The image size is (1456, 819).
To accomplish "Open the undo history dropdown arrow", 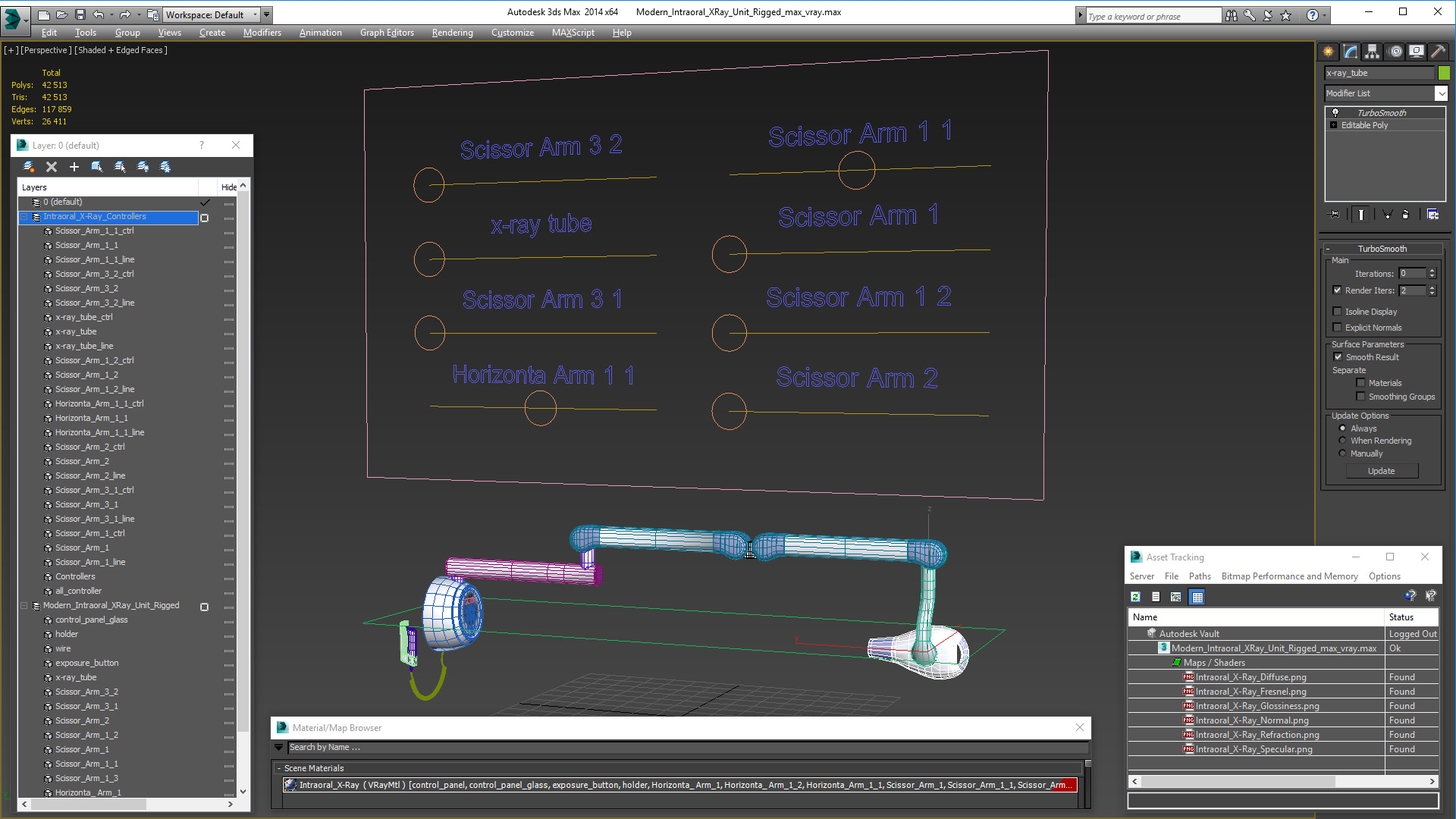I will pos(111,14).
